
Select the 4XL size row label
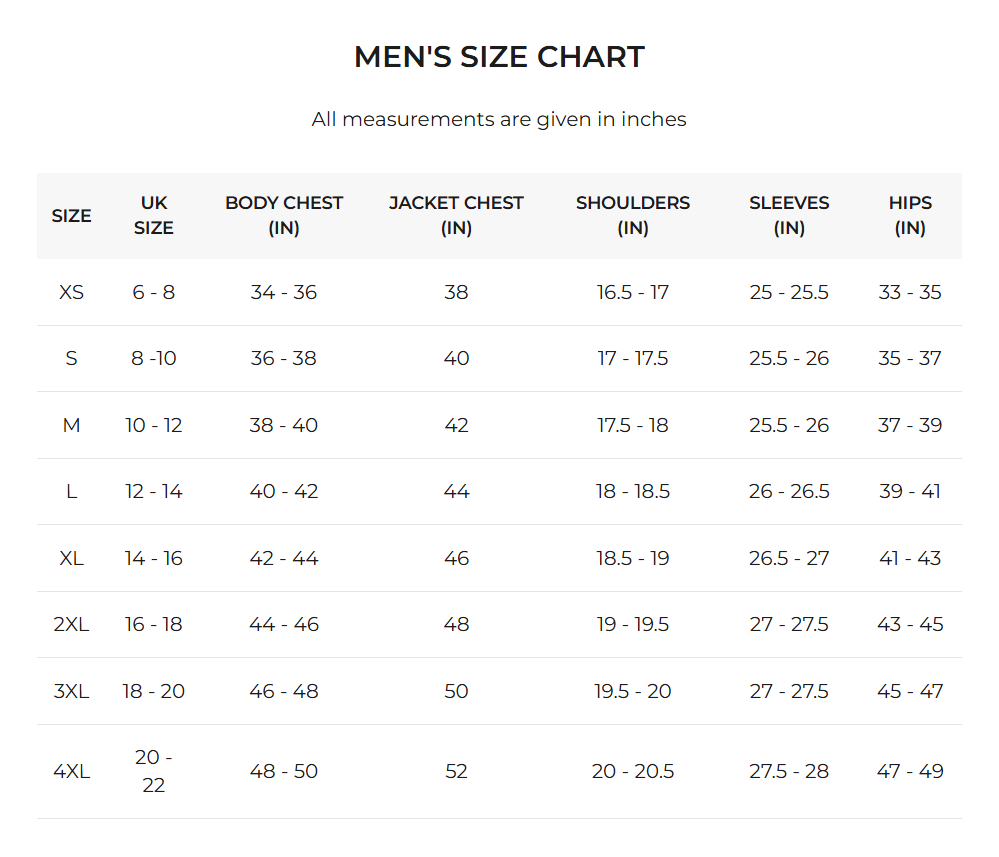71,771
